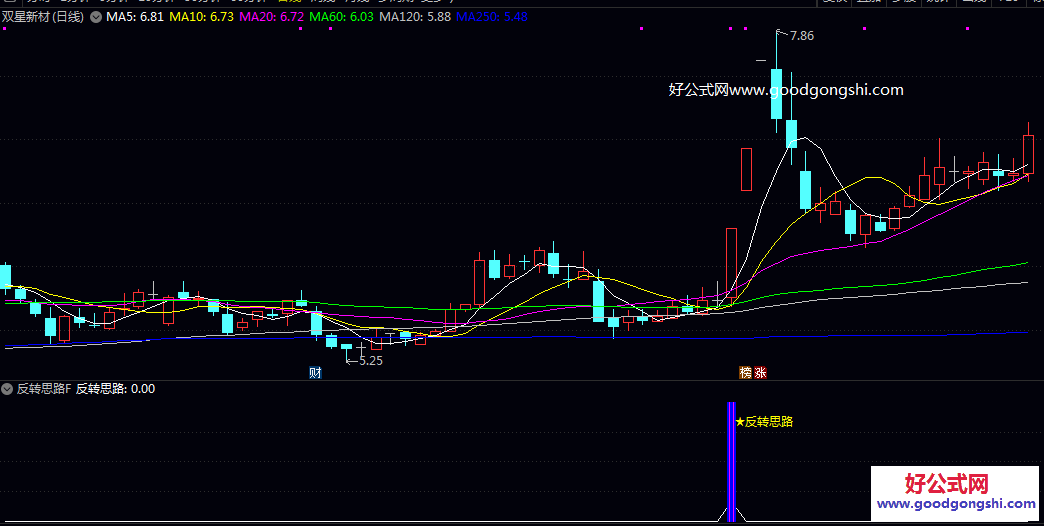The width and height of the screenshot is (1044, 526).
Task: Click the tallest cyan candlestick near 7.86
Action: tap(776, 93)
